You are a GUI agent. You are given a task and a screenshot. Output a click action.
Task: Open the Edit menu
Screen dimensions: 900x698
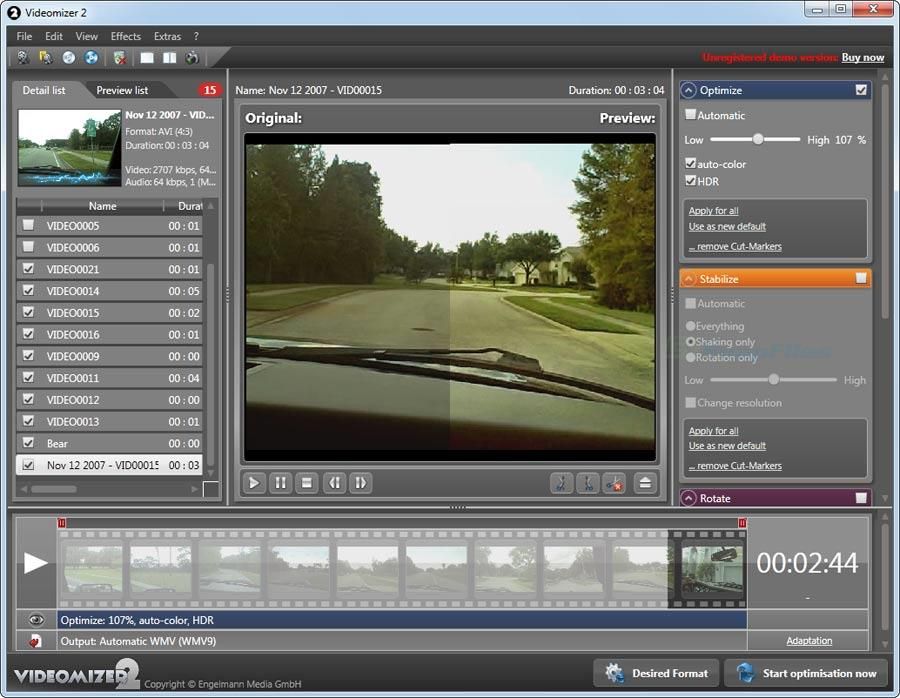click(x=53, y=36)
